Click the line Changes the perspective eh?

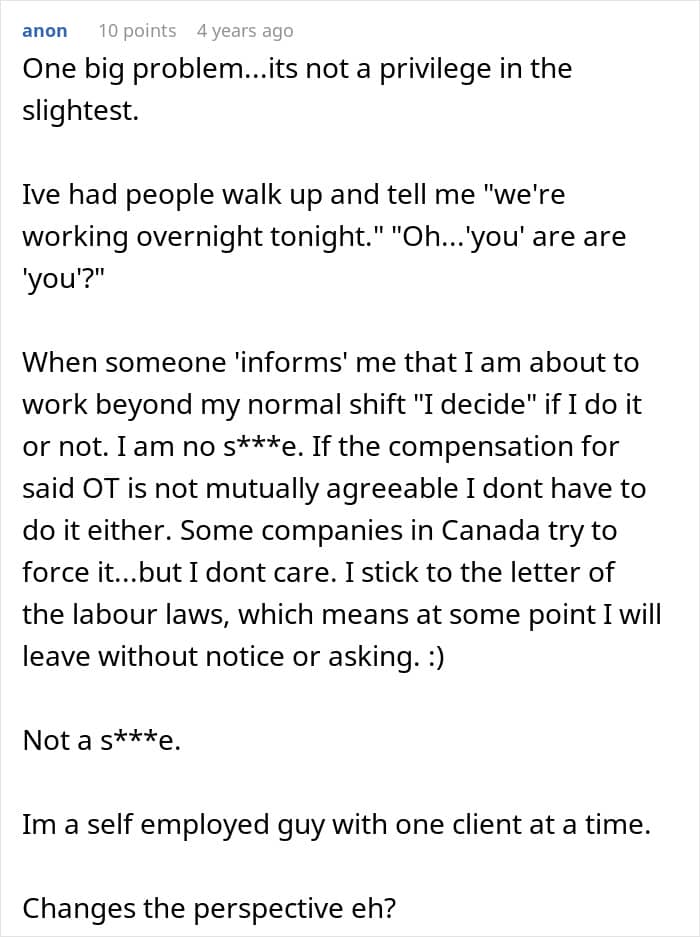[207, 908]
